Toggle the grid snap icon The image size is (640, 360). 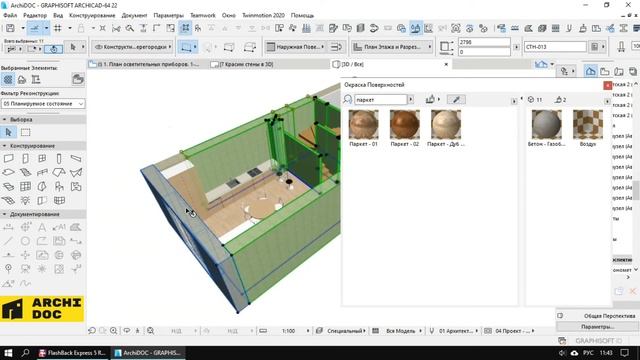coord(58,28)
